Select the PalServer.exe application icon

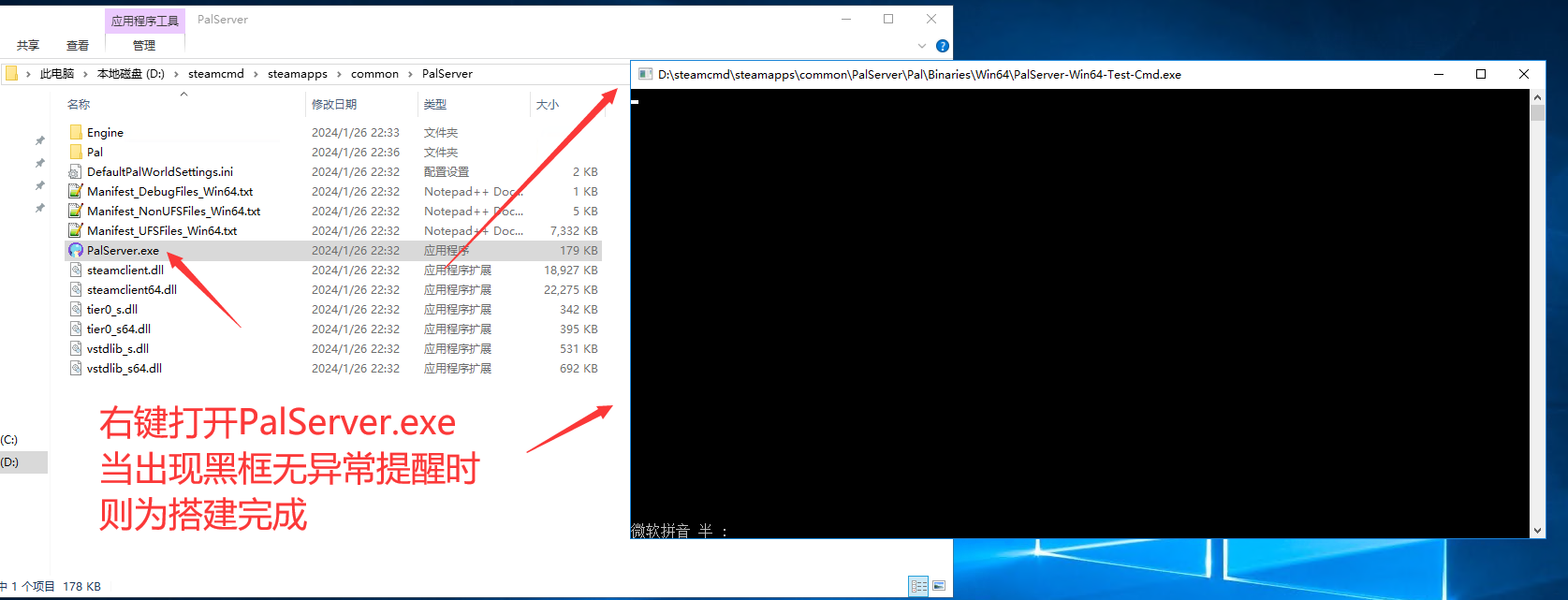76,250
